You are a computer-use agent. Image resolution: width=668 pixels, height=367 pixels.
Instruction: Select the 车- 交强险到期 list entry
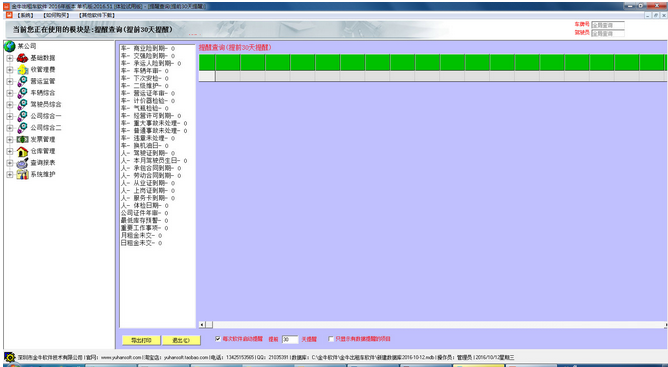tap(148, 56)
